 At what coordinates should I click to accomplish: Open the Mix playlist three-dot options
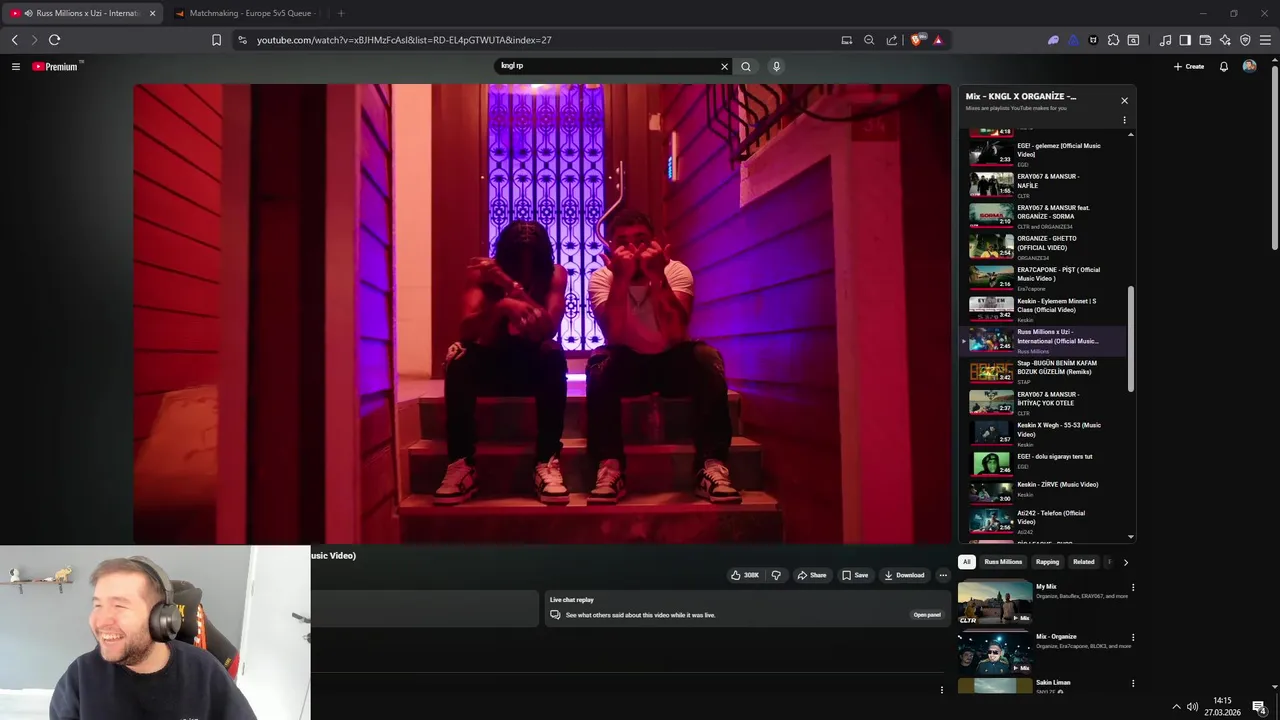1124,120
